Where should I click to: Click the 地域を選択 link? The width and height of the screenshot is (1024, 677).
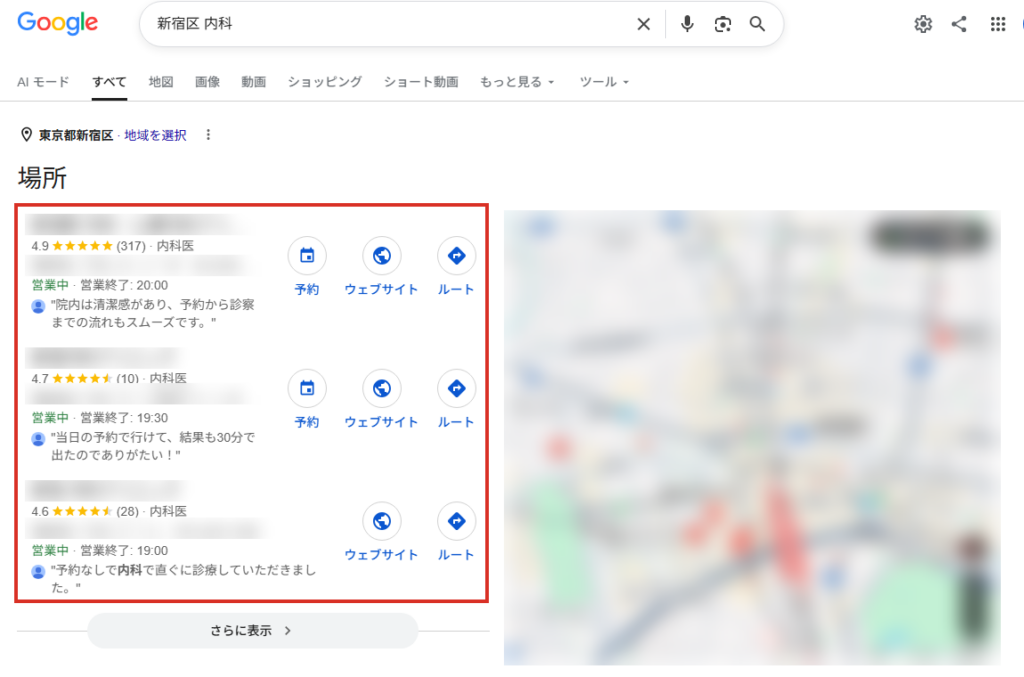155,135
